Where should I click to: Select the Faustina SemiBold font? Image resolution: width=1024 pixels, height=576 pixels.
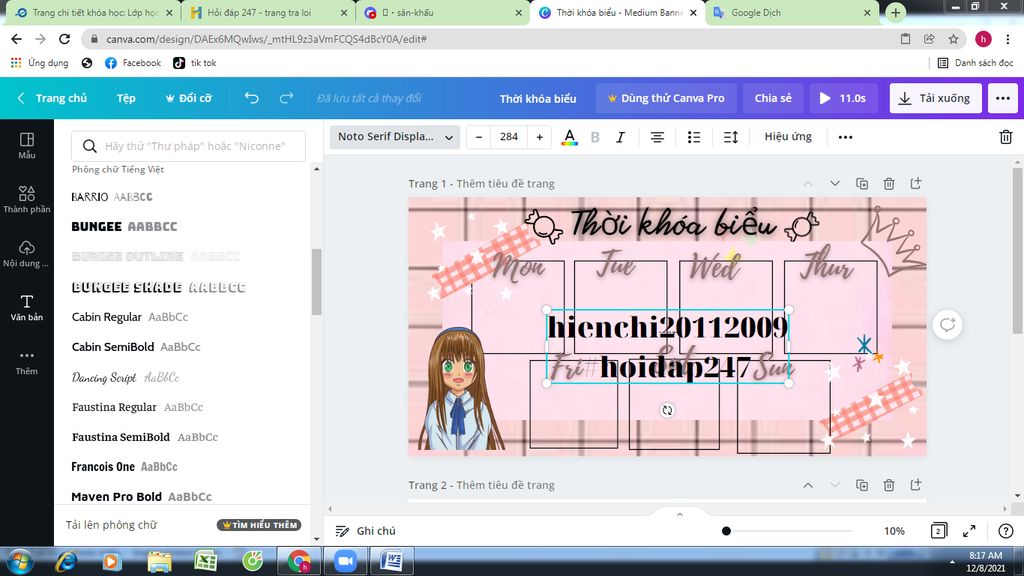[144, 437]
